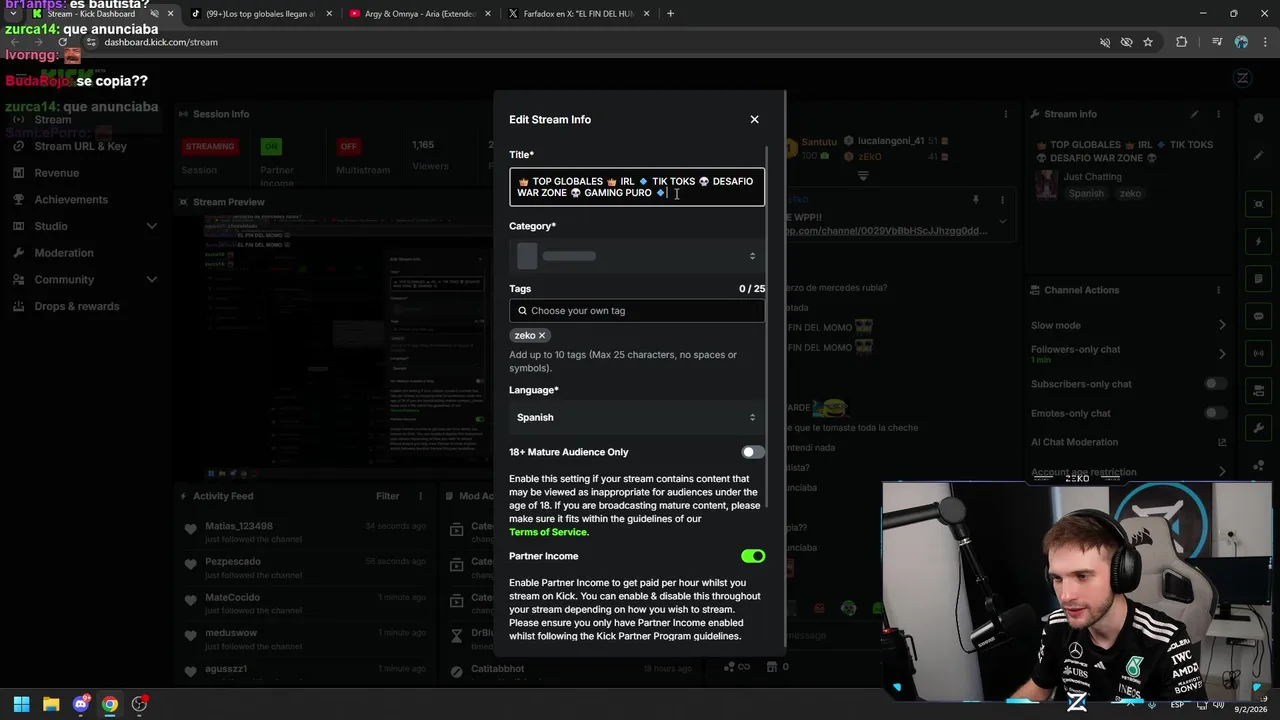The image size is (1280, 720).
Task: Click the info icon in right rail
Action: pyautogui.click(x=1258, y=118)
